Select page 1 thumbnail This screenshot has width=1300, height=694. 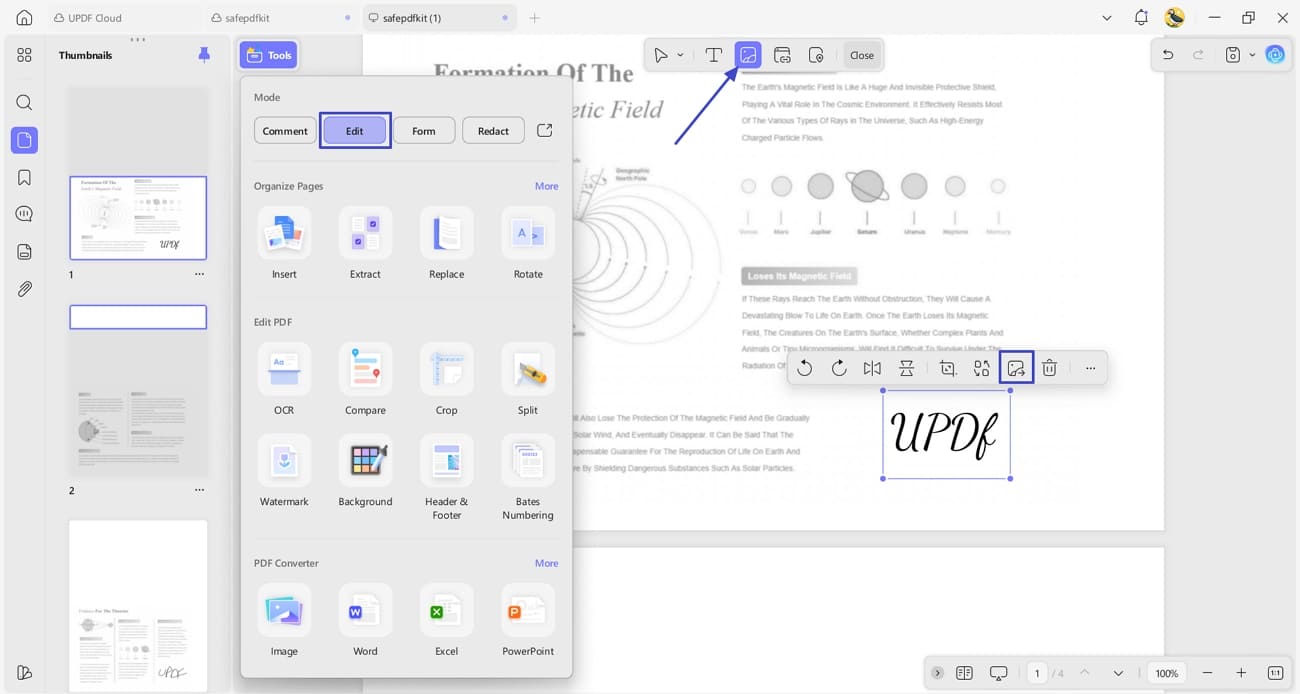[x=138, y=218]
